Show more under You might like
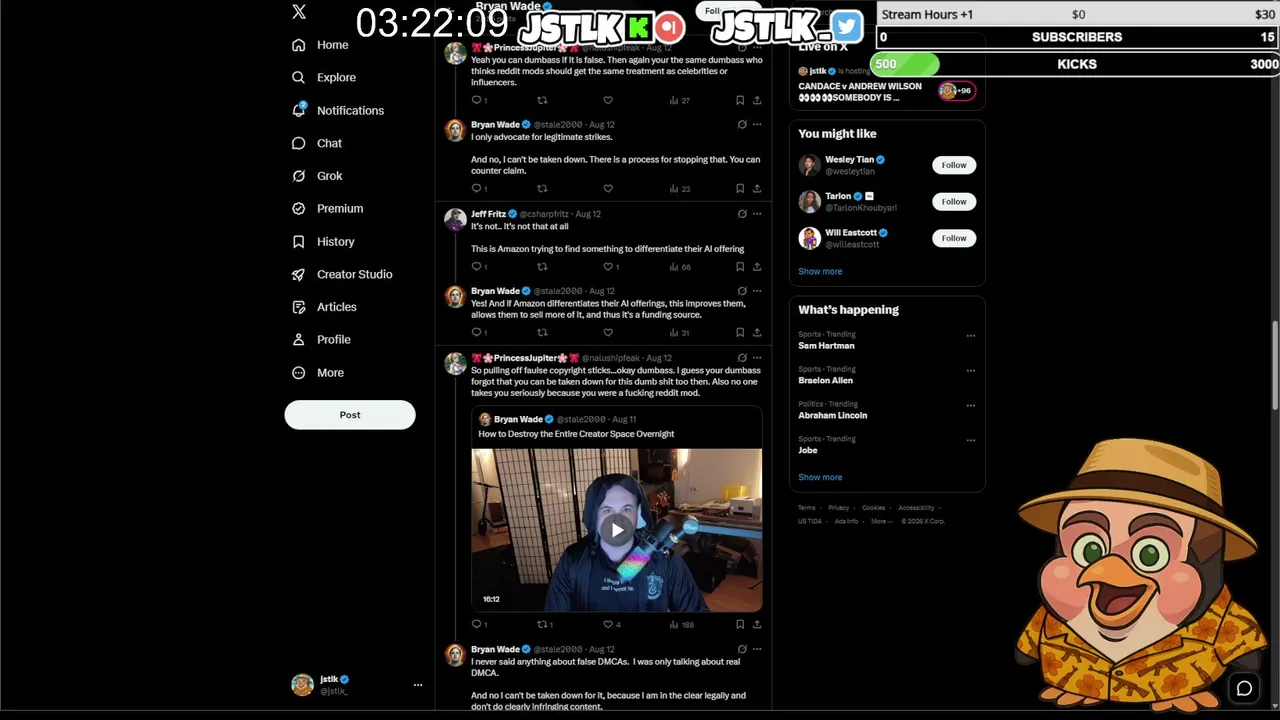The image size is (1280, 720). pyautogui.click(x=820, y=272)
